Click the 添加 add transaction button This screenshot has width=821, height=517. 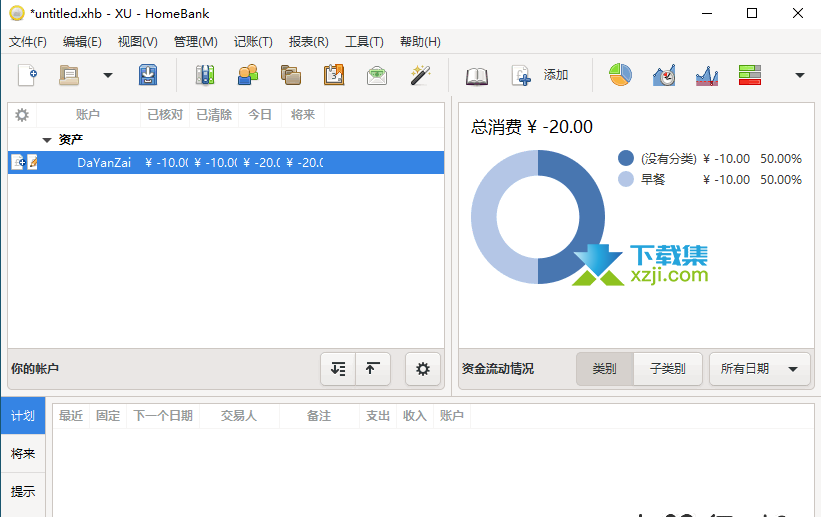click(x=539, y=75)
